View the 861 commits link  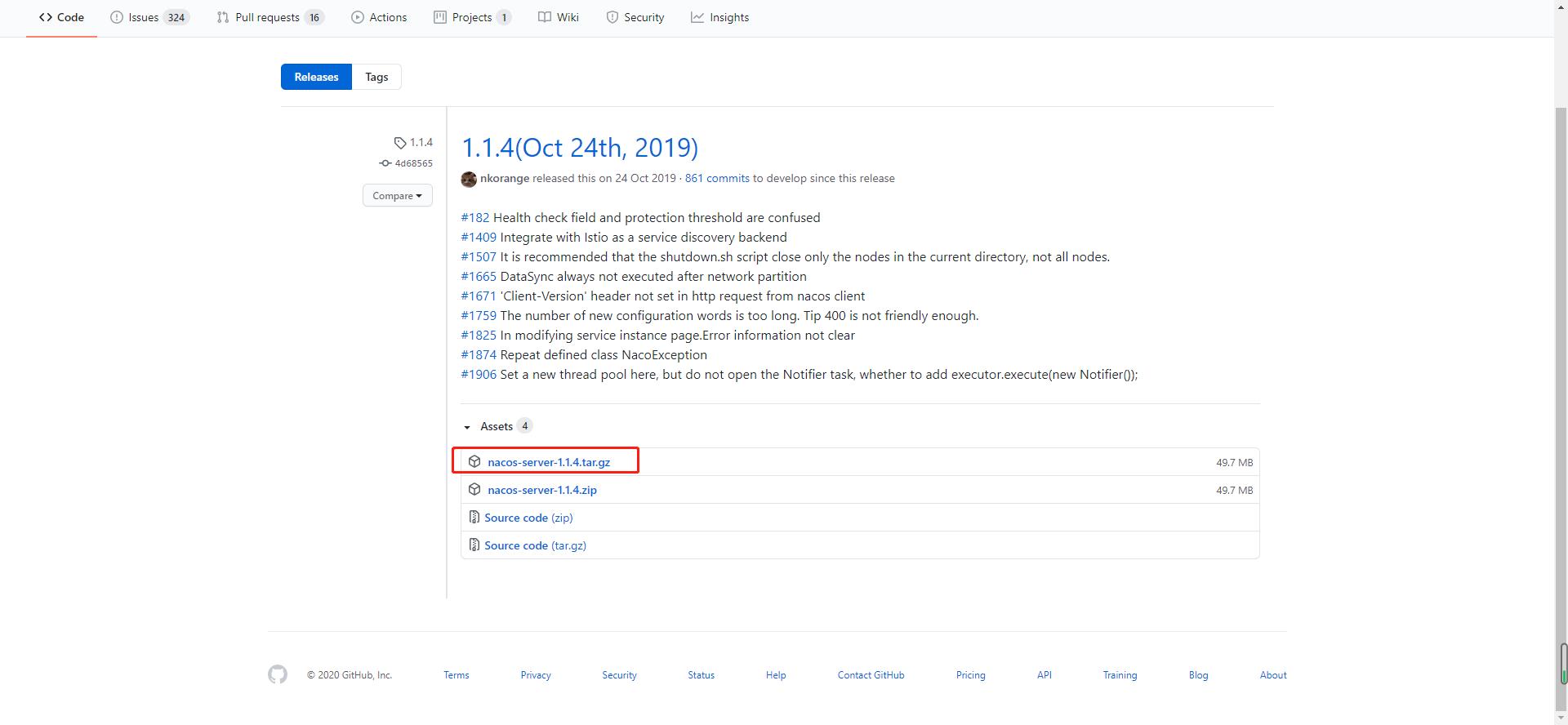click(717, 178)
